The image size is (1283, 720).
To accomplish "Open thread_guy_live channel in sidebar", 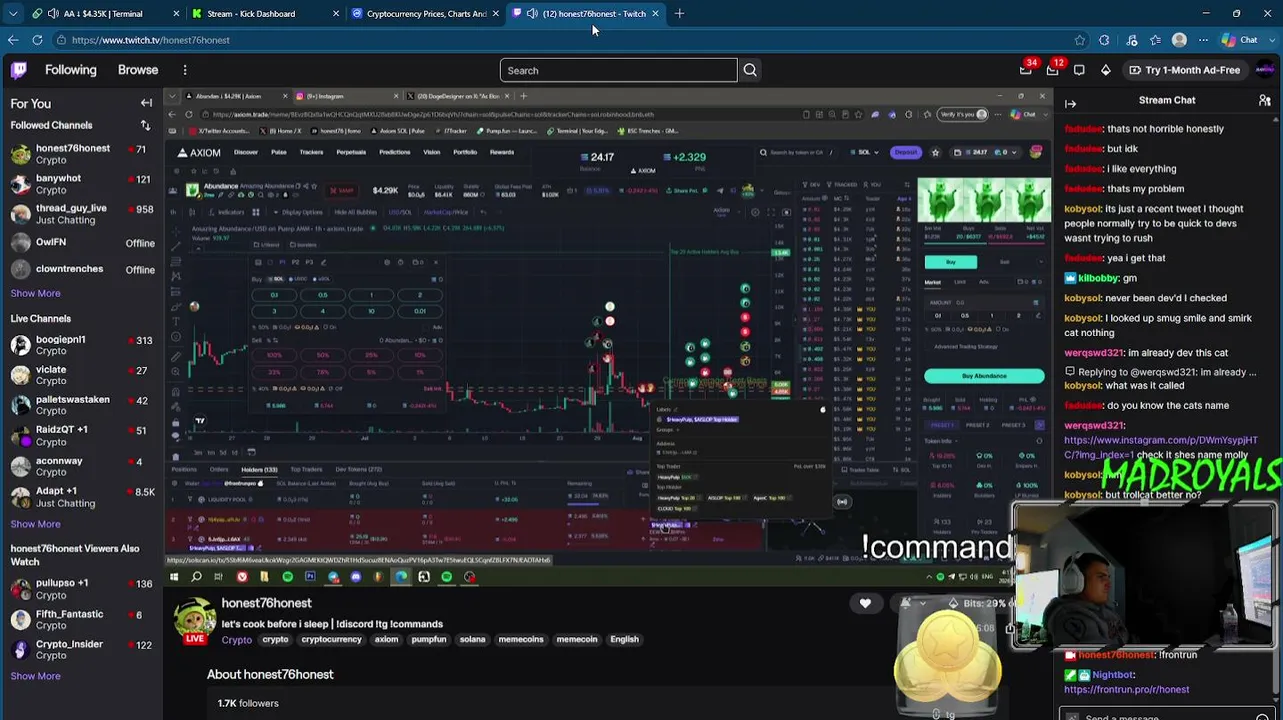I will click(82, 214).
